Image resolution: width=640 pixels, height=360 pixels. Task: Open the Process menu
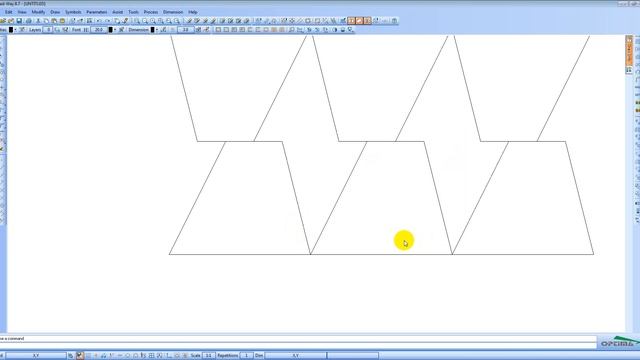pos(151,12)
